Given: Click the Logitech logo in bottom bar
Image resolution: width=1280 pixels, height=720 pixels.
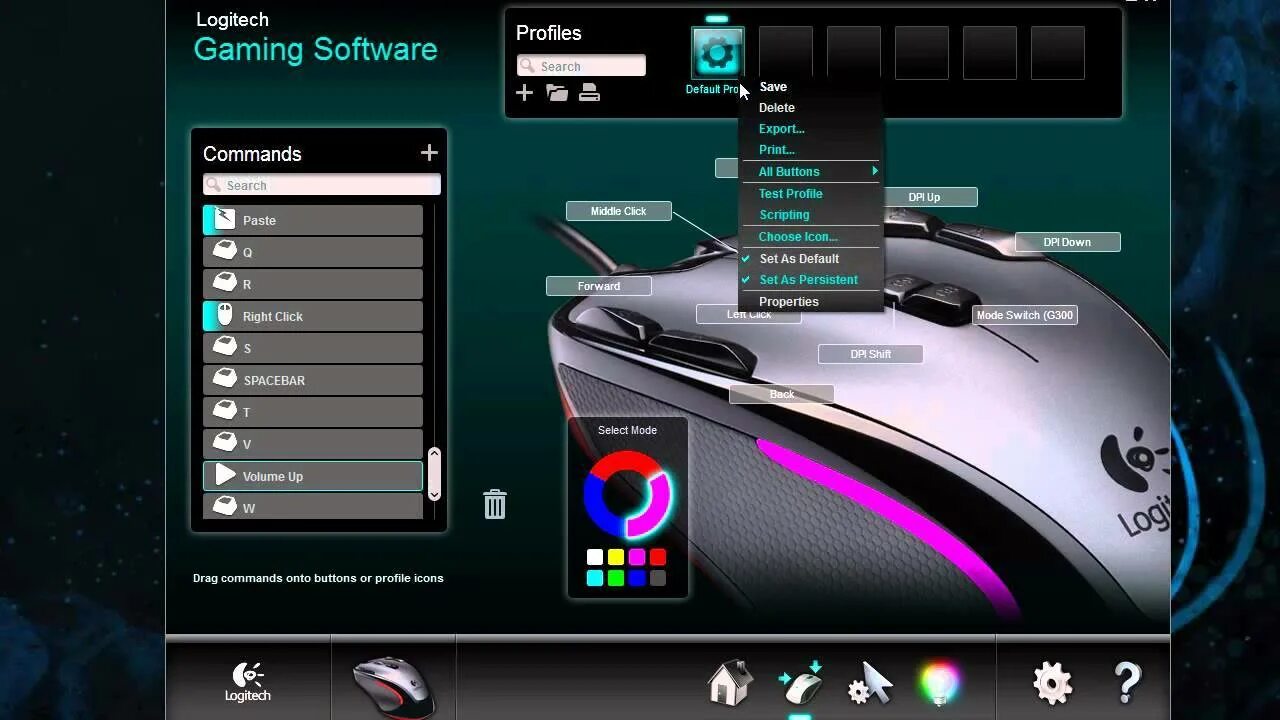Looking at the screenshot, I should click(248, 682).
